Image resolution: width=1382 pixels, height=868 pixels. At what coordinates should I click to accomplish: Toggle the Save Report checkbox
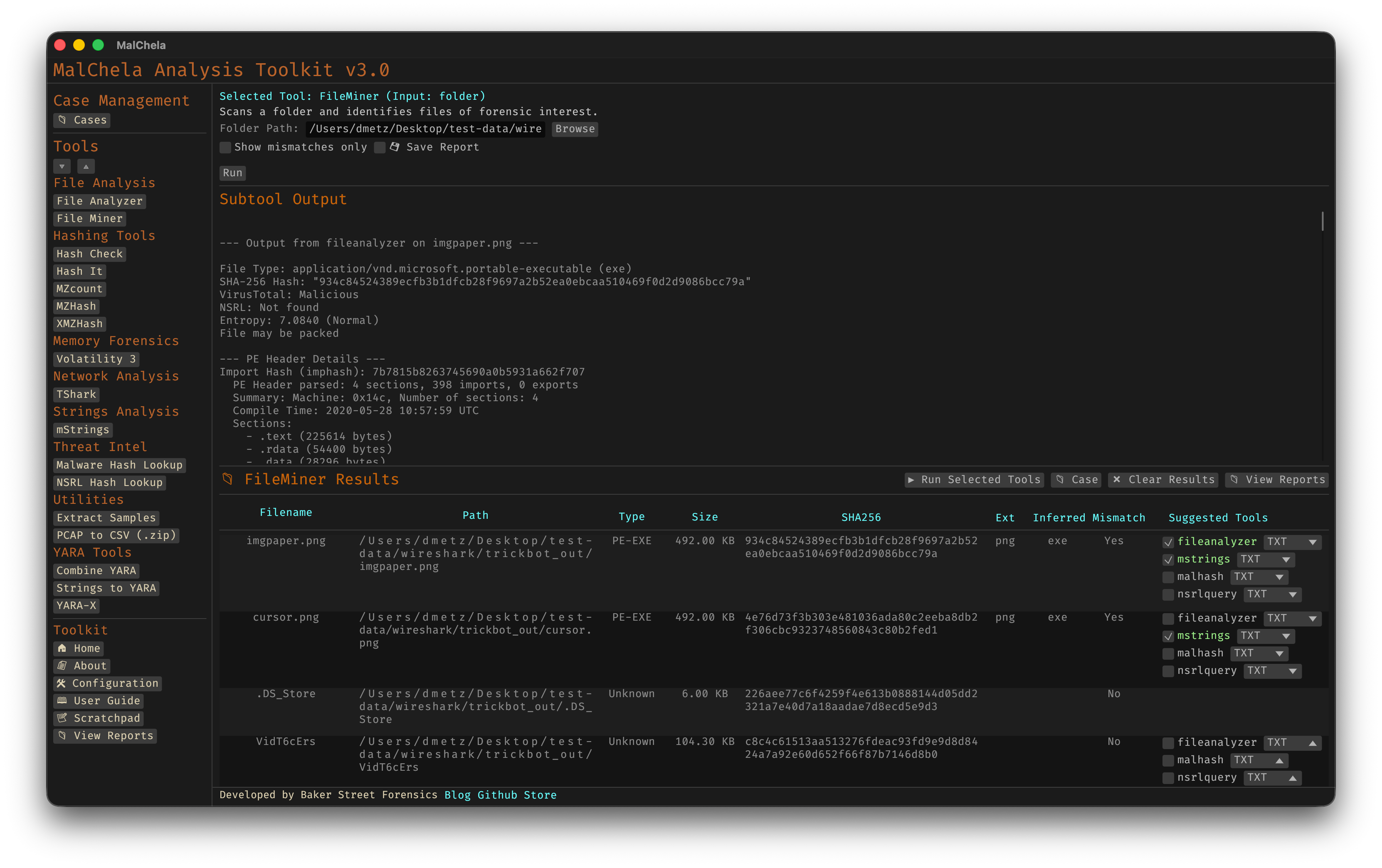pos(379,148)
